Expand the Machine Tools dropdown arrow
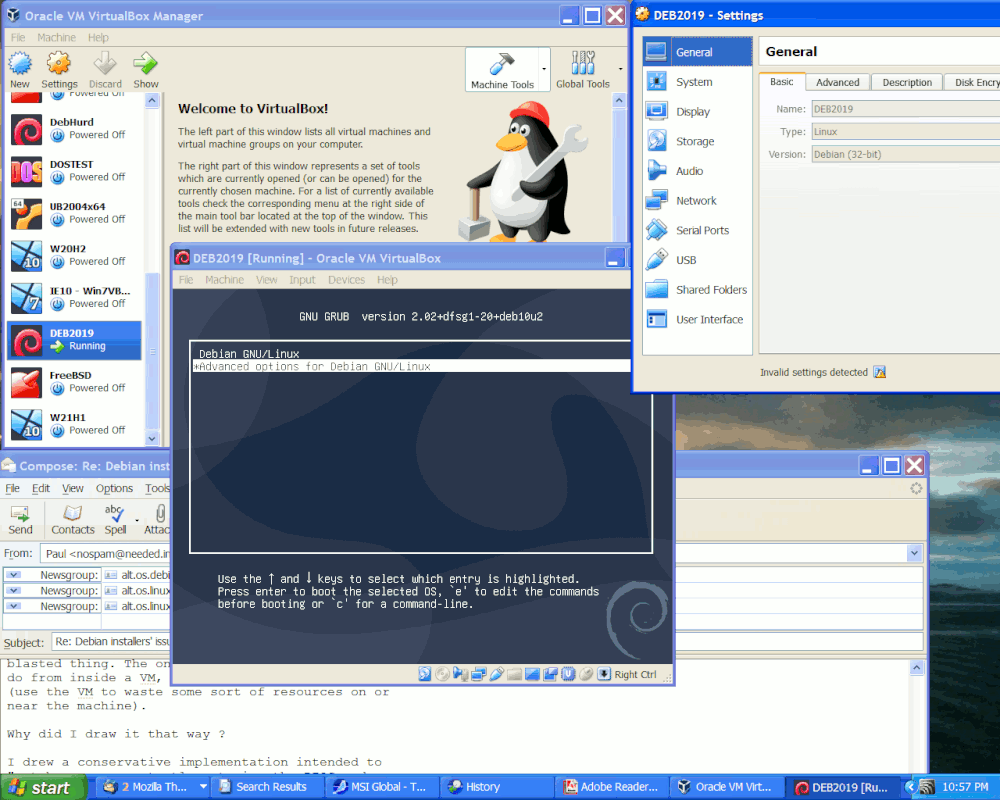The image size is (1000, 800). 544,69
